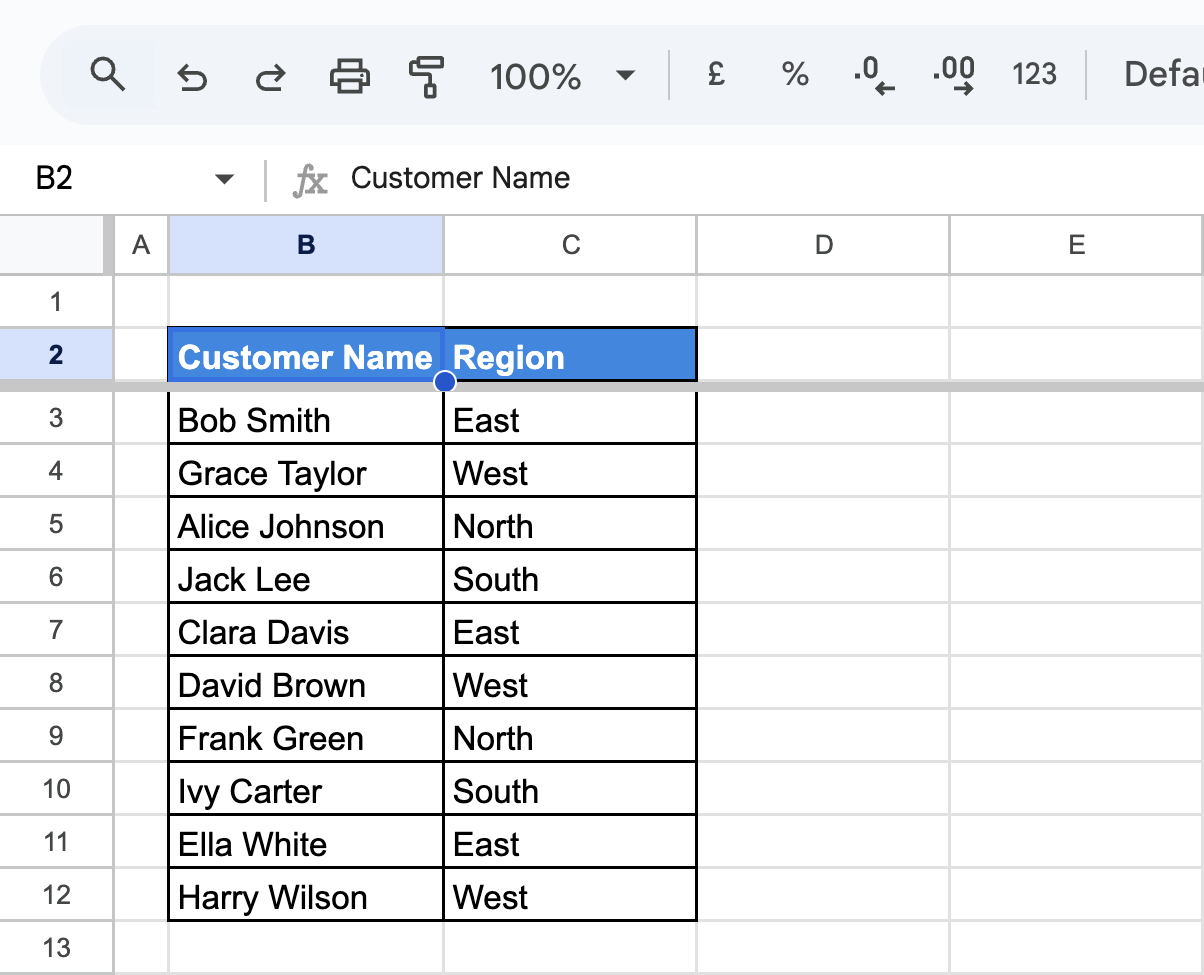Open the 100% zoom dropdown

[x=563, y=76]
